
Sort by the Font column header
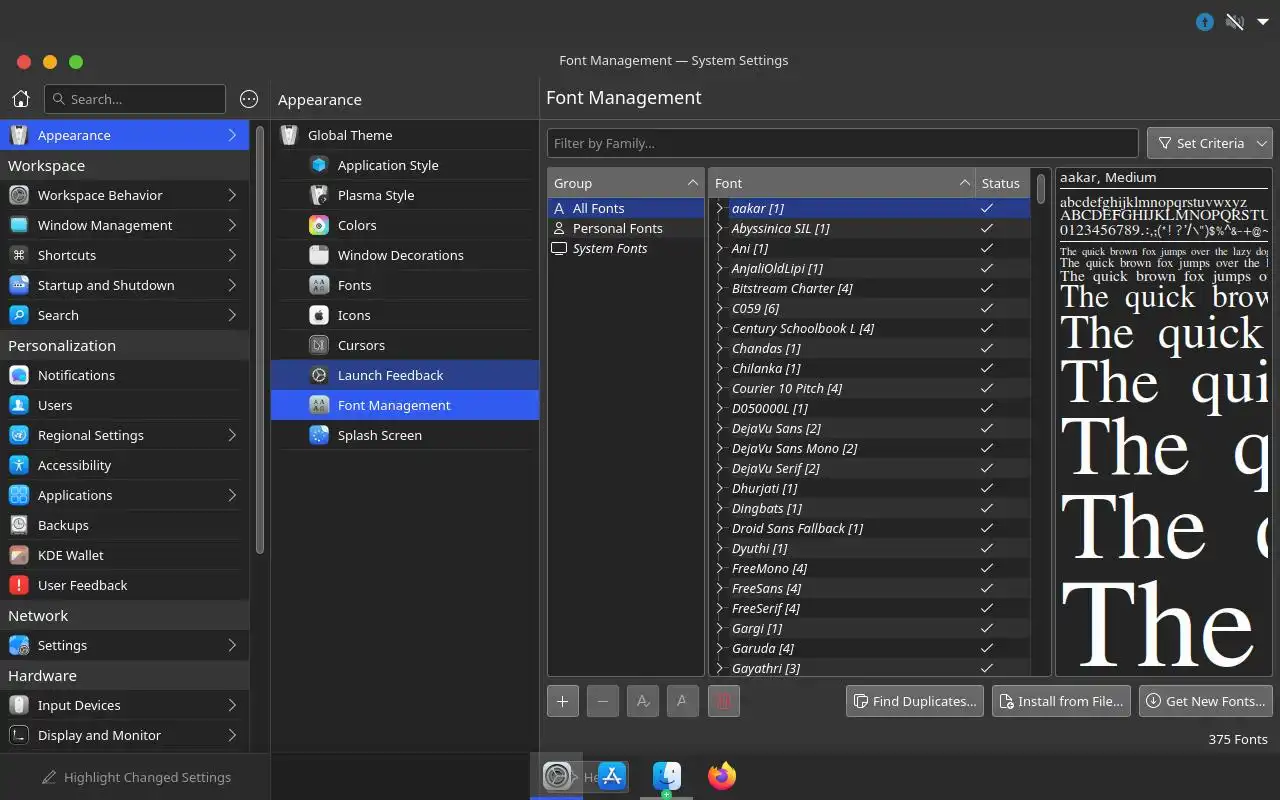point(842,183)
